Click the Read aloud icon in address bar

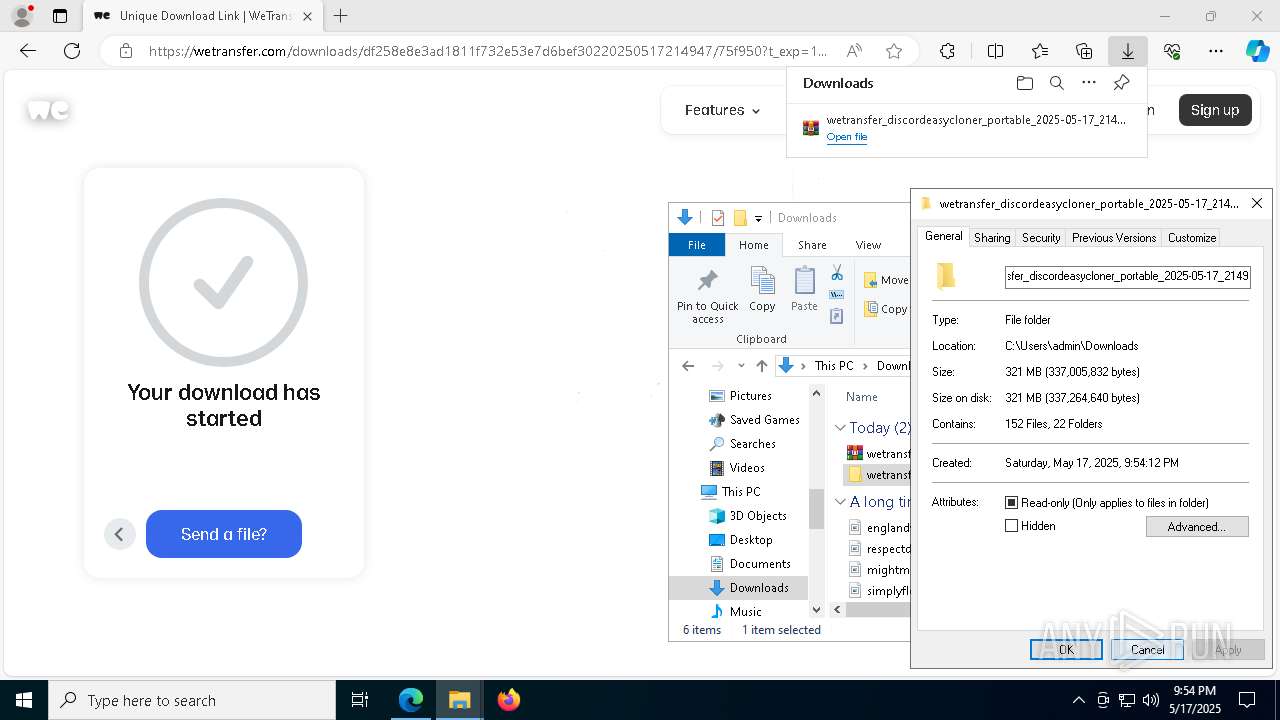point(854,51)
